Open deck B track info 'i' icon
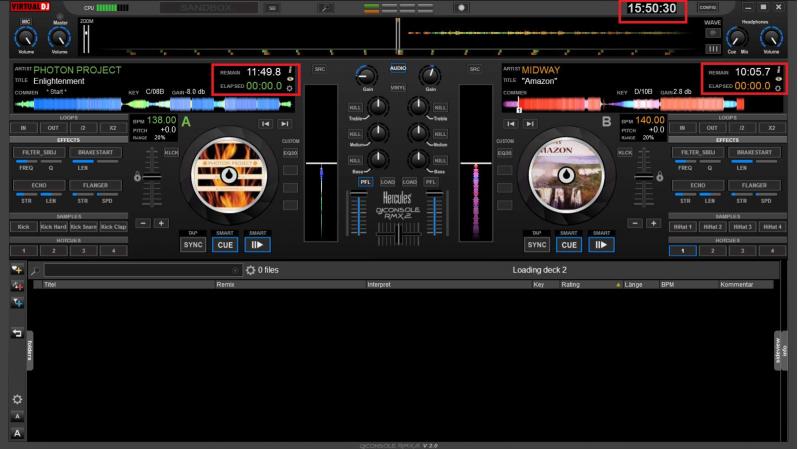The image size is (800, 449). point(779,70)
